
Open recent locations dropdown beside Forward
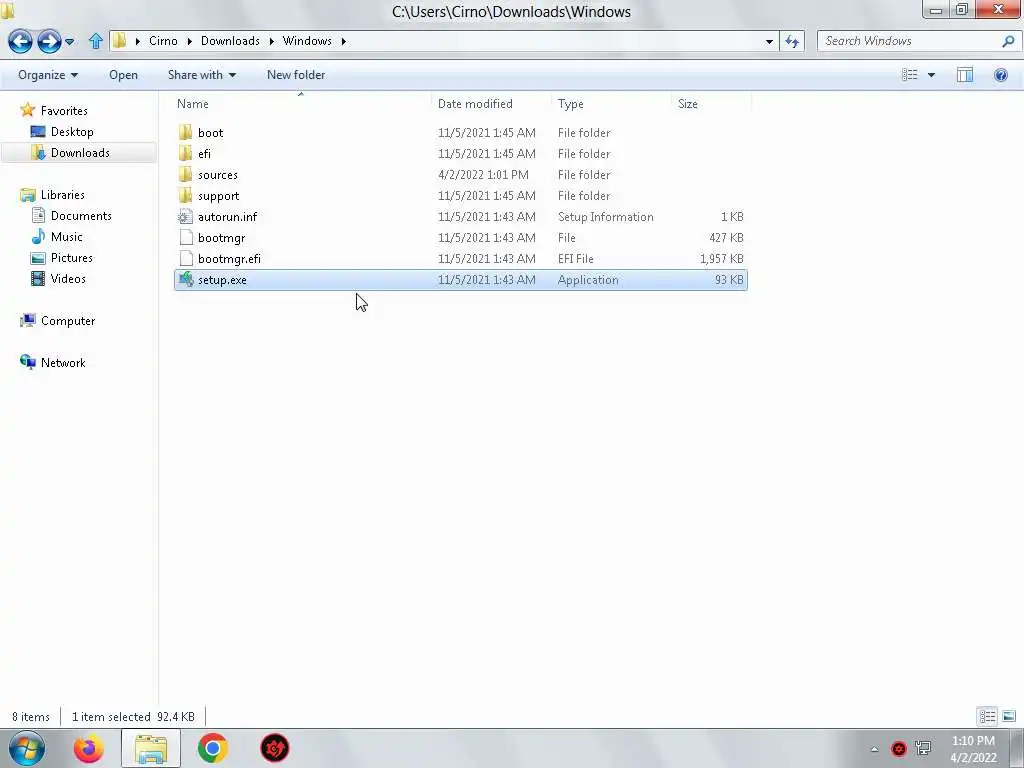click(69, 42)
